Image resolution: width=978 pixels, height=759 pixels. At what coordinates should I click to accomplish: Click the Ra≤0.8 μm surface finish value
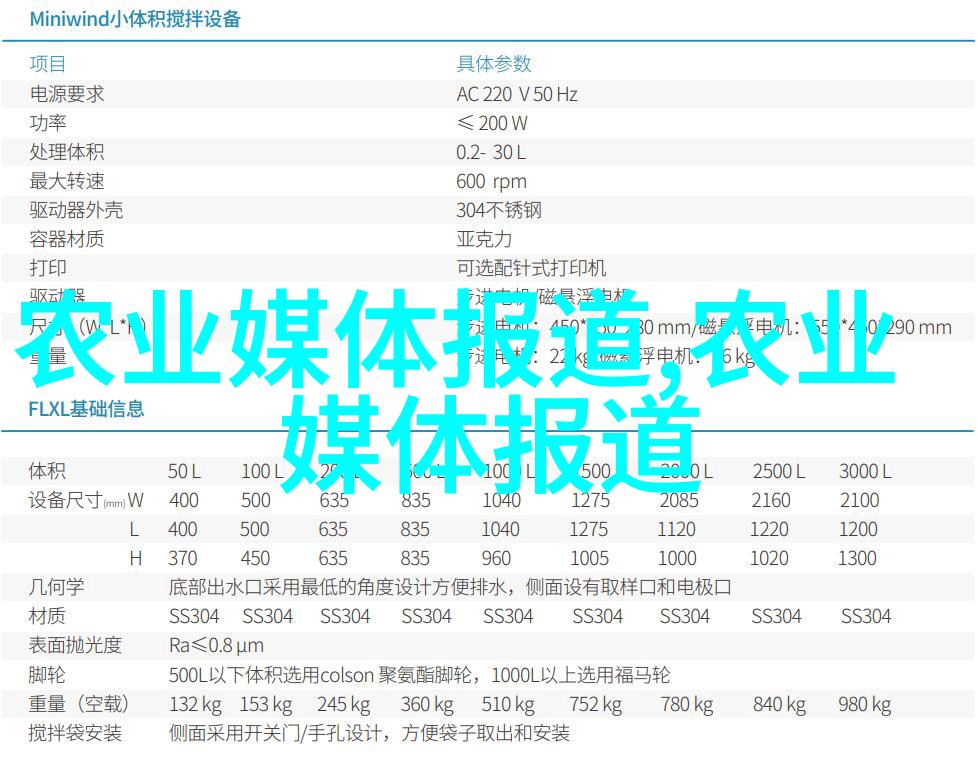click(216, 645)
